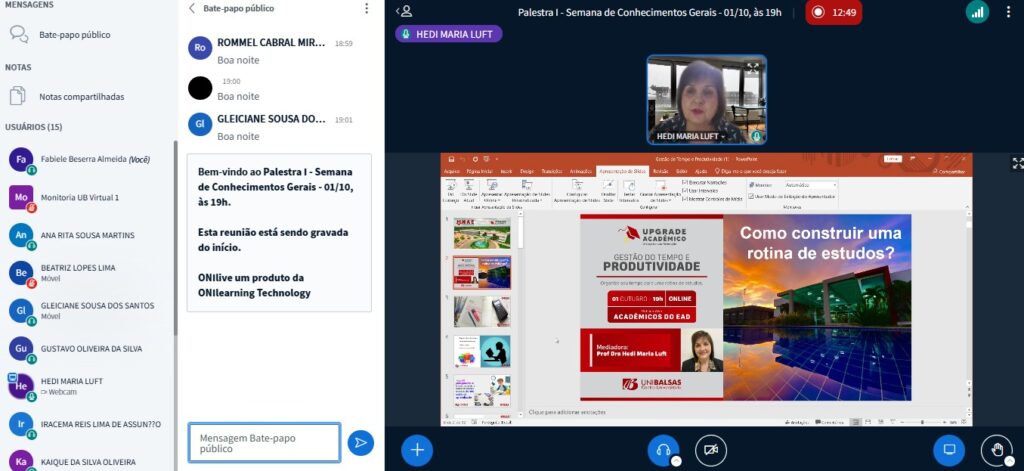Click the headphones audio button
The height and width of the screenshot is (471, 1024).
click(x=661, y=449)
